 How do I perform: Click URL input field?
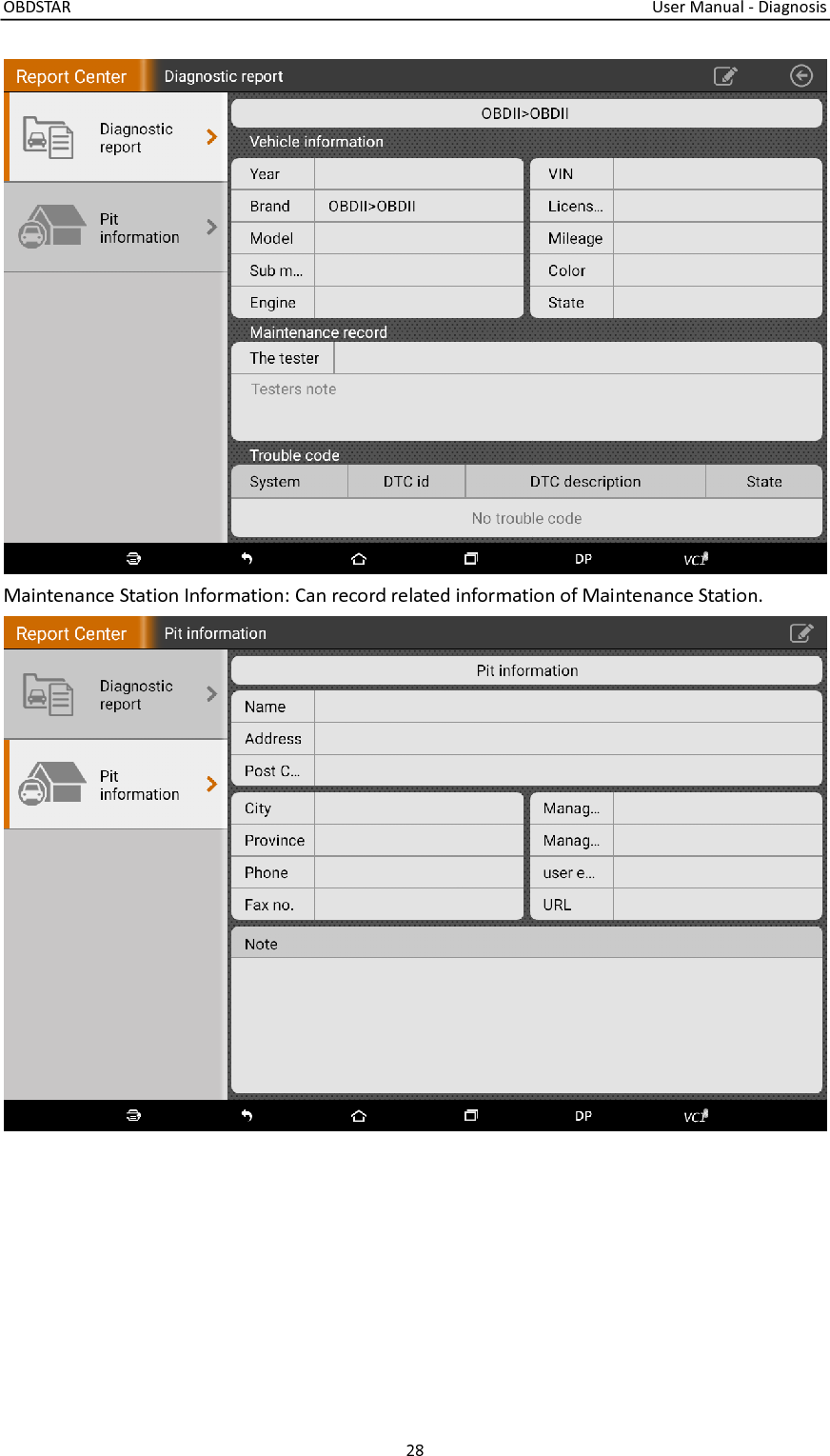(718, 905)
